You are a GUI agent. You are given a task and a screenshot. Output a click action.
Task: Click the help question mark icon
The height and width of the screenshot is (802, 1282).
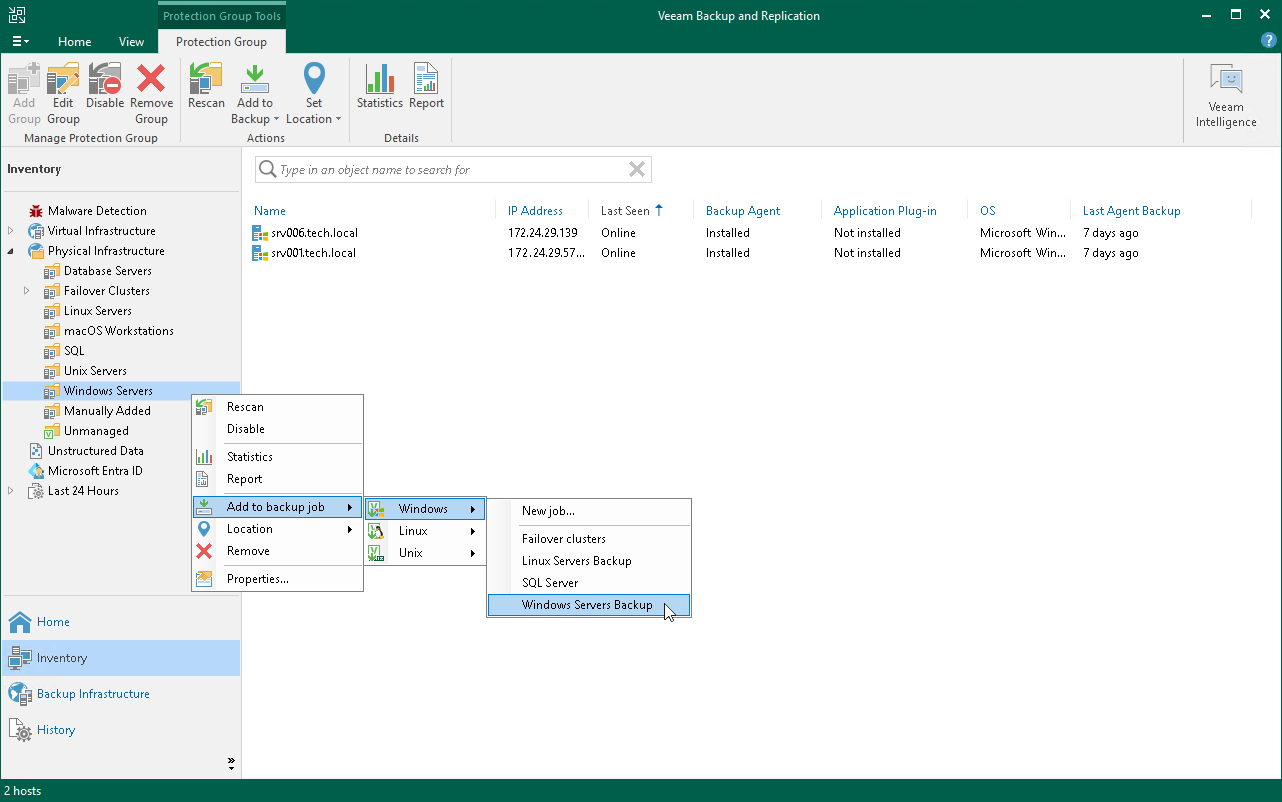(x=1269, y=41)
